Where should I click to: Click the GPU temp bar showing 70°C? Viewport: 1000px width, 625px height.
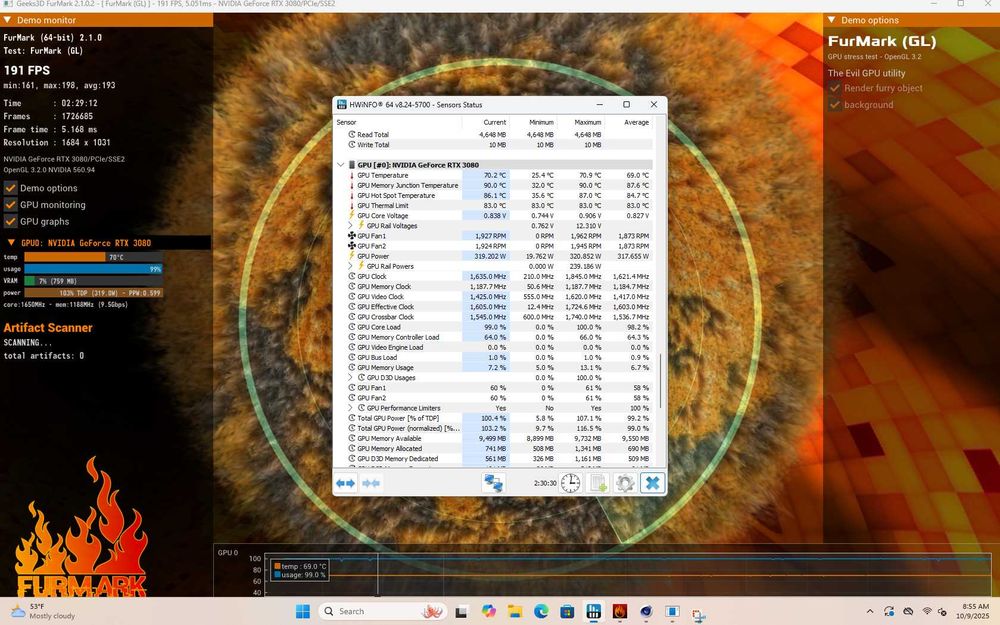(93, 257)
